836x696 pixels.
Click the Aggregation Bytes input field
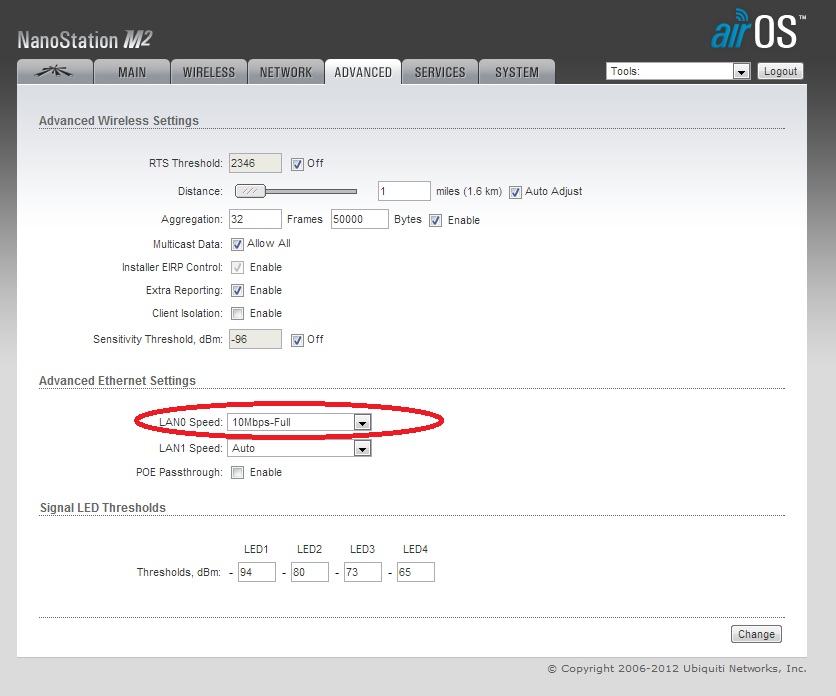coord(359,219)
